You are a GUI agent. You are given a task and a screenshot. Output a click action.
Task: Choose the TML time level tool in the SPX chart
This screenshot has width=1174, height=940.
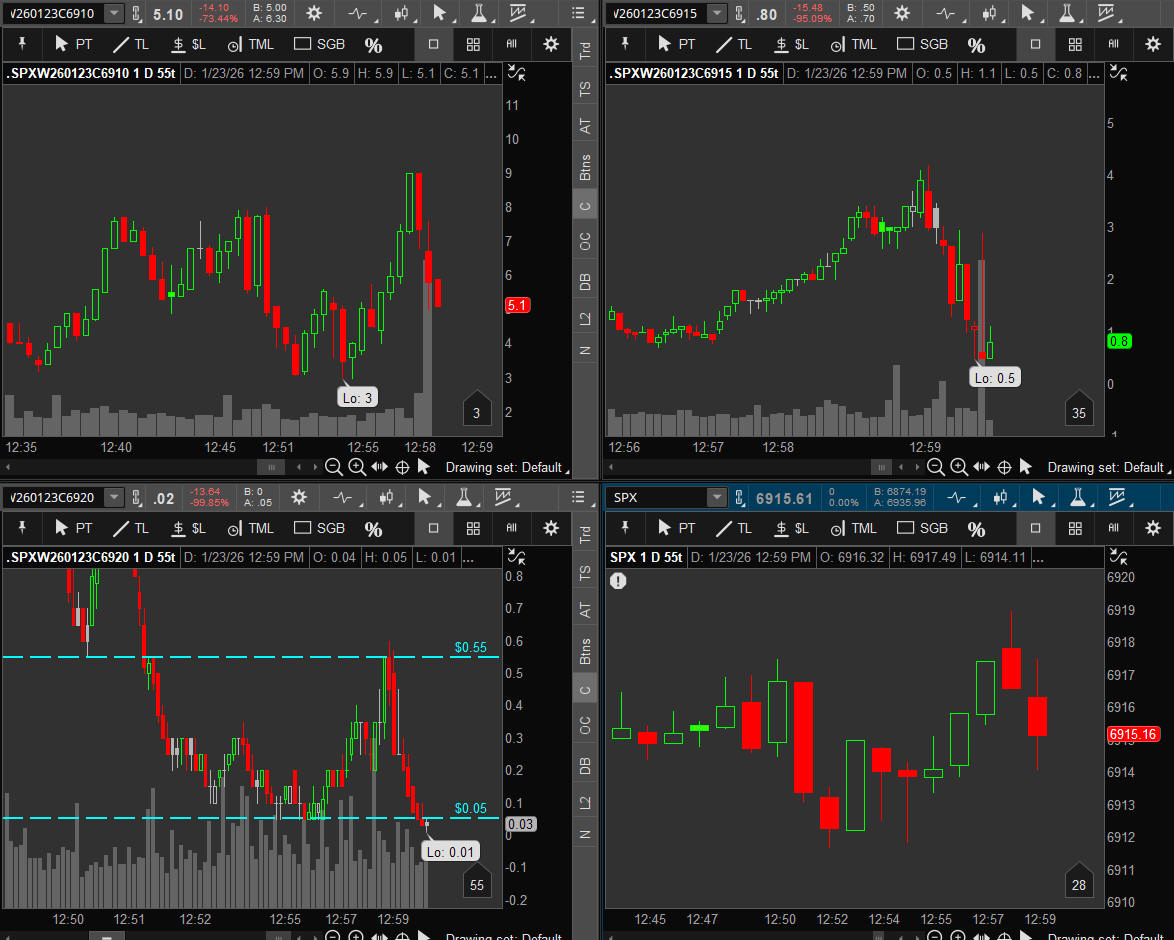[x=852, y=528]
